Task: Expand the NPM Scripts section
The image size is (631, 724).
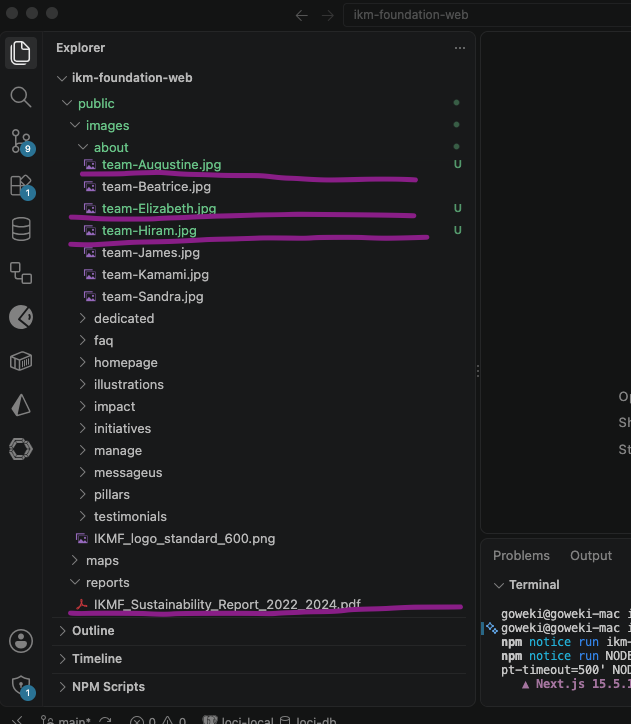Action: click(62, 687)
